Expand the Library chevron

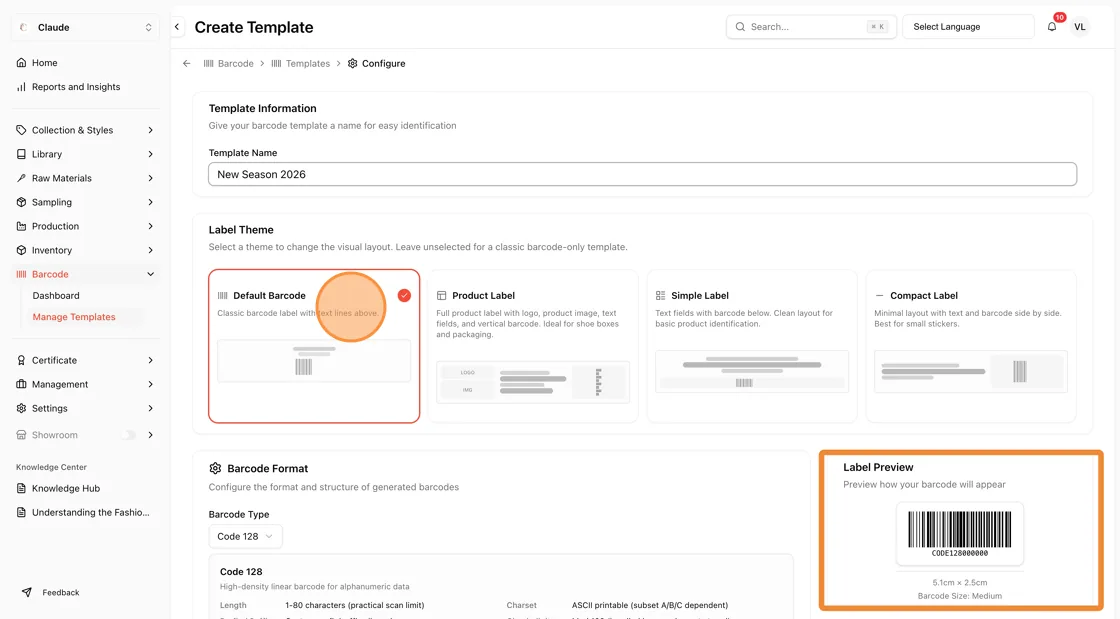pyautogui.click(x=151, y=154)
